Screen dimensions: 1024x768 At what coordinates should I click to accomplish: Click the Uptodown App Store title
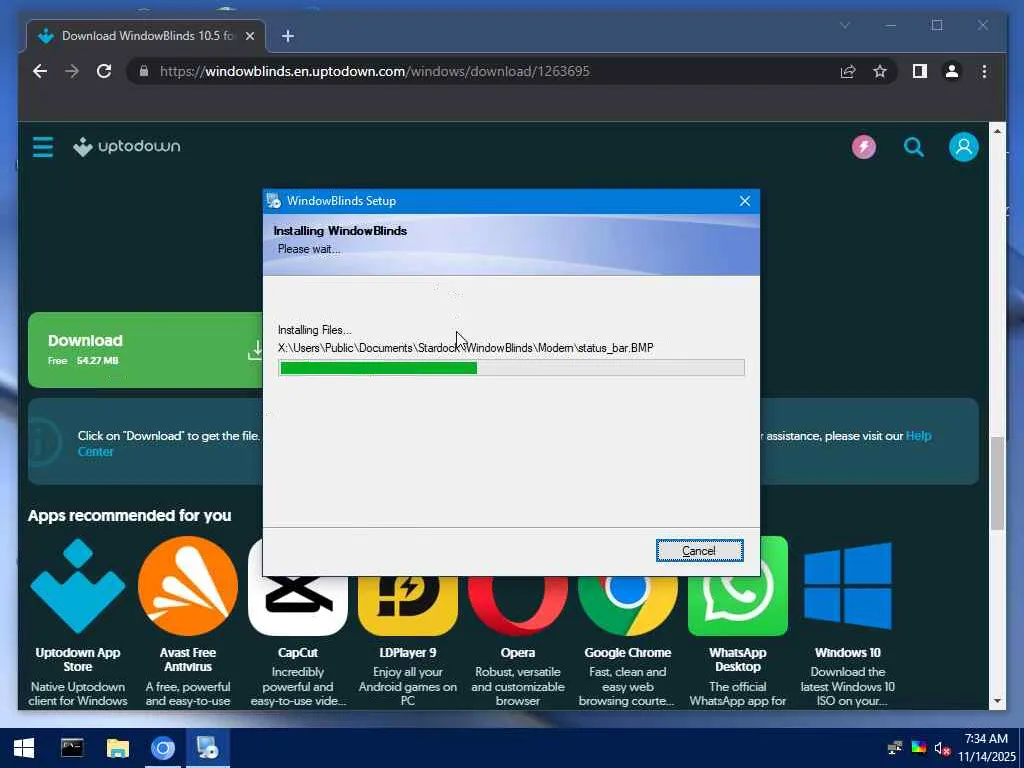coord(78,660)
